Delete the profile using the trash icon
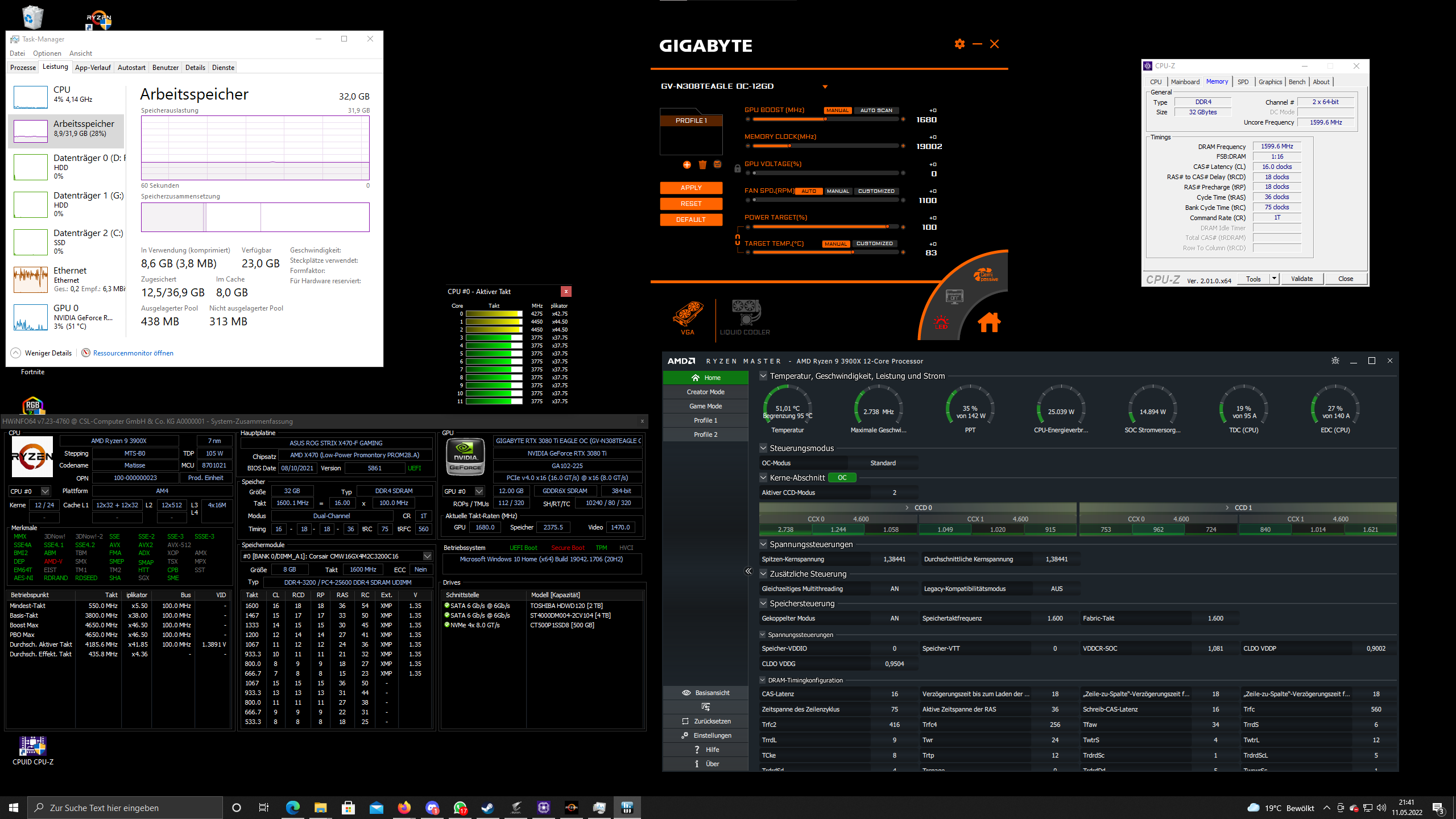 (702, 165)
